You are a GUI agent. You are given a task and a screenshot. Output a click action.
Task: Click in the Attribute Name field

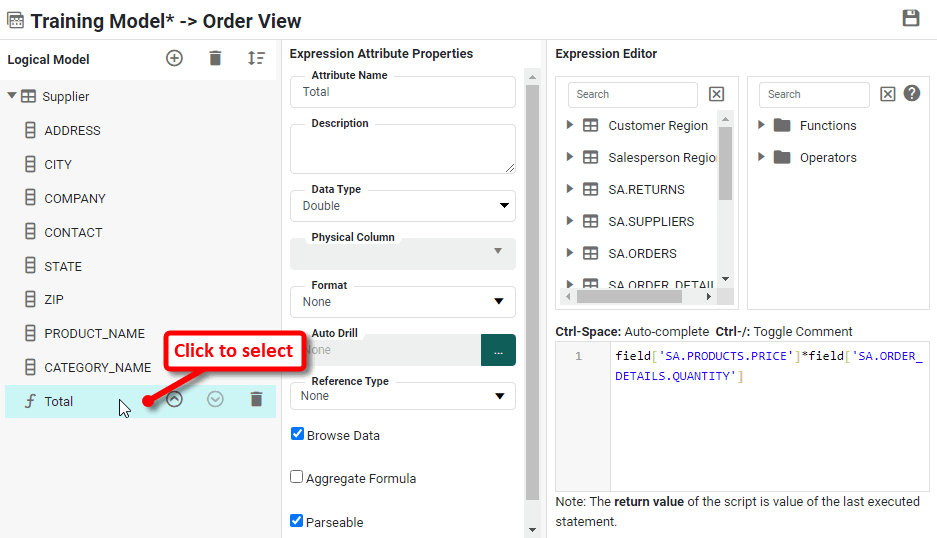click(x=403, y=92)
